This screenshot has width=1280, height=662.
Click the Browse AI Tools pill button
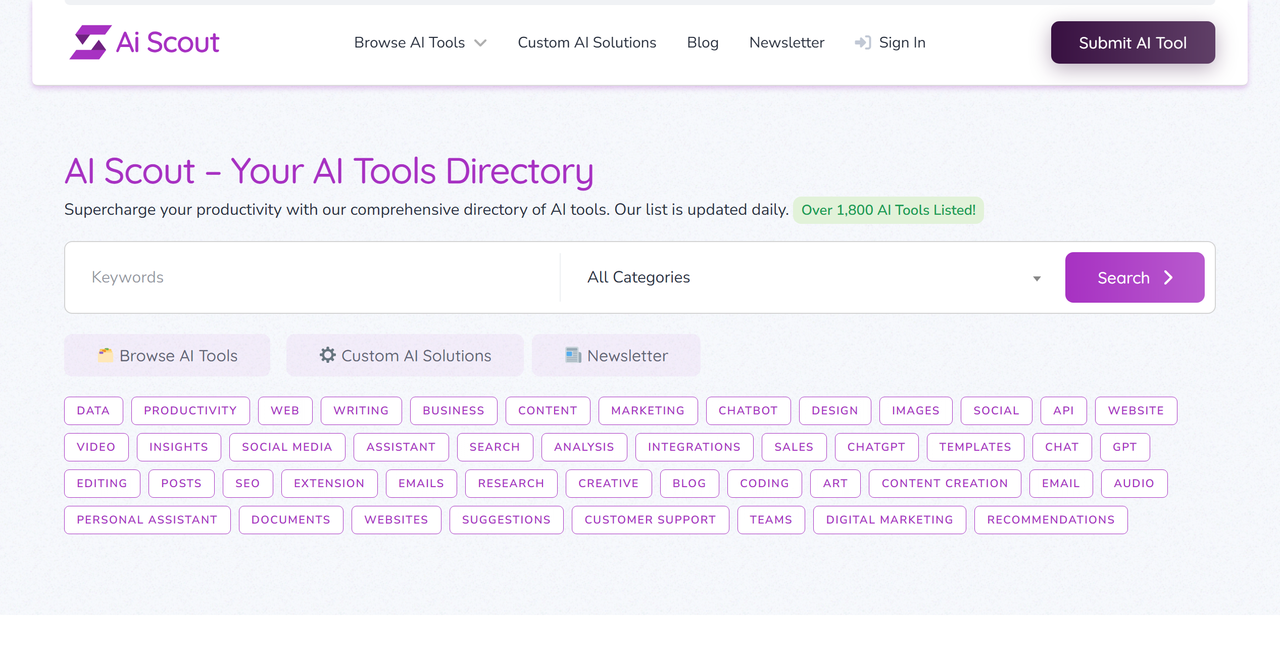coord(167,355)
